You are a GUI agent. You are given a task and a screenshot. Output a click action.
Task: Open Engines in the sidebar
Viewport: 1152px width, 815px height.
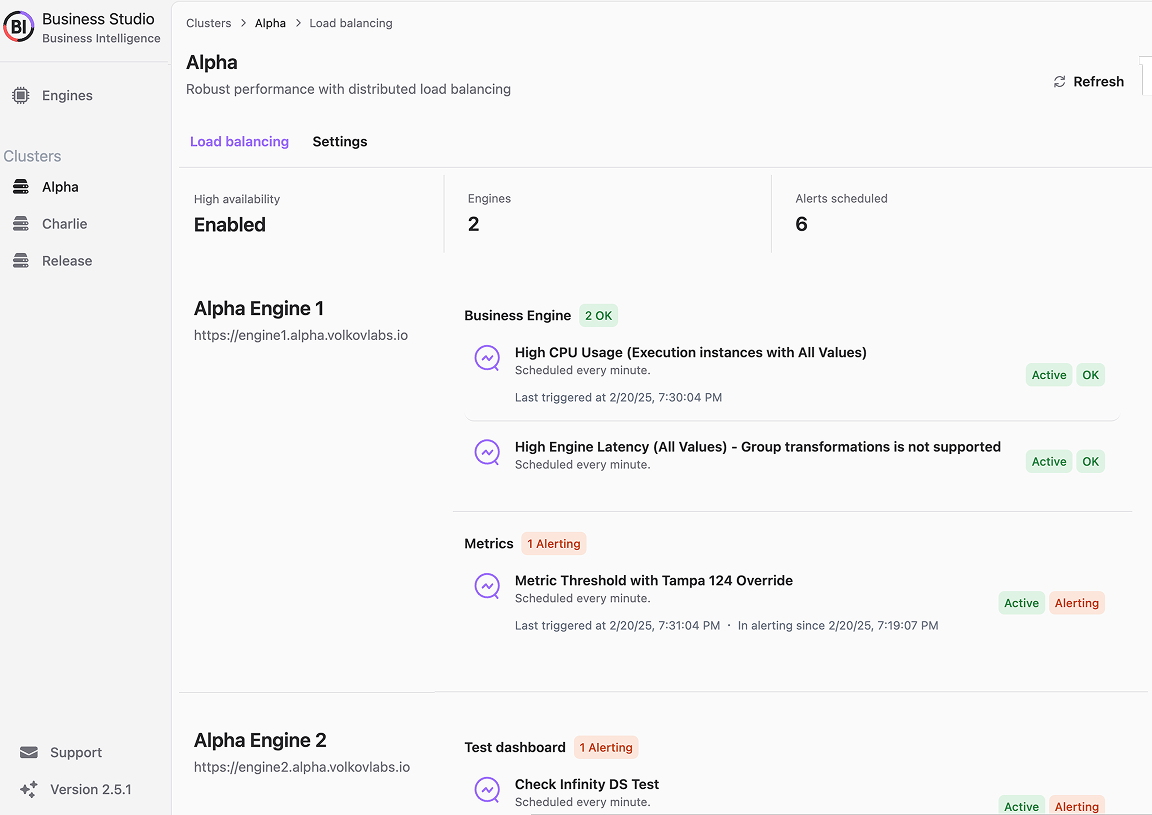67,96
